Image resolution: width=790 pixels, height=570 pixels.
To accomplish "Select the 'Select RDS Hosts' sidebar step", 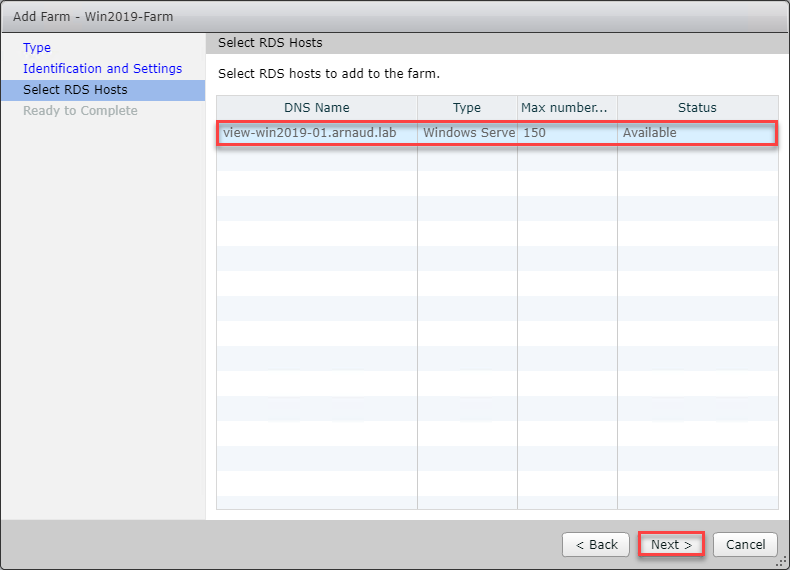I will coord(75,90).
